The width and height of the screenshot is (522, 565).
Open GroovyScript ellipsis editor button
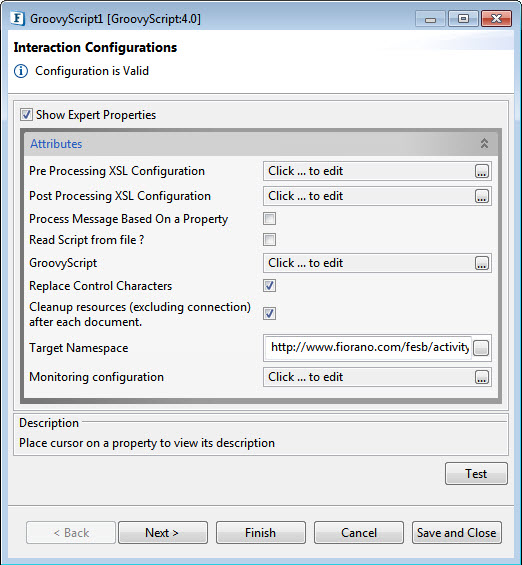click(x=482, y=263)
